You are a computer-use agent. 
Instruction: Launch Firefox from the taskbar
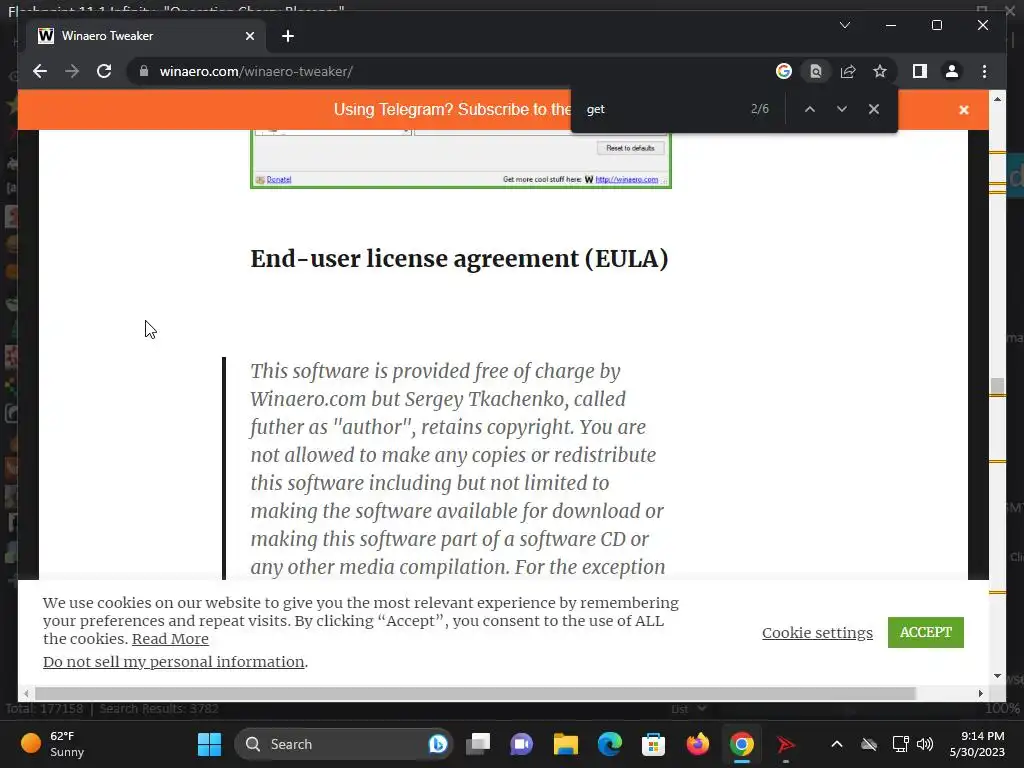tap(697, 744)
